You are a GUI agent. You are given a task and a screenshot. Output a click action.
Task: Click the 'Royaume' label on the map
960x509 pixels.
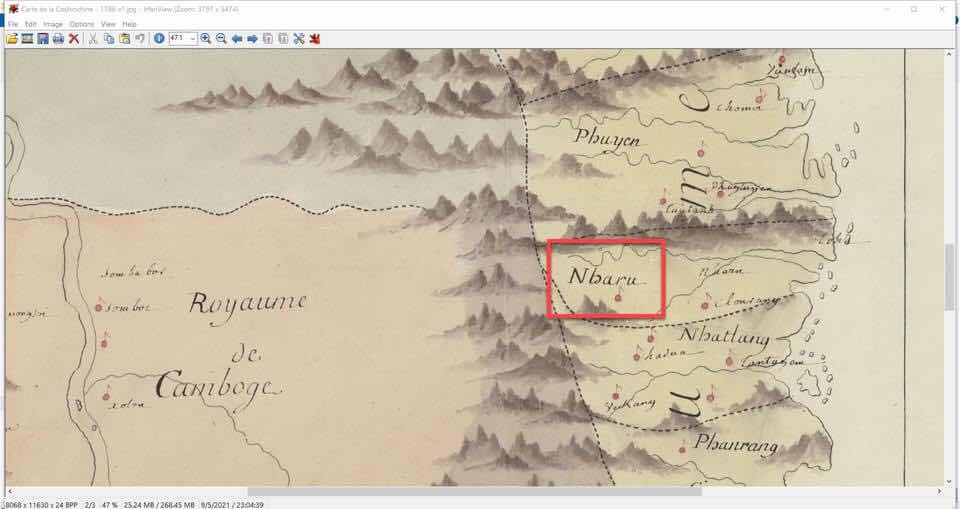coord(248,306)
